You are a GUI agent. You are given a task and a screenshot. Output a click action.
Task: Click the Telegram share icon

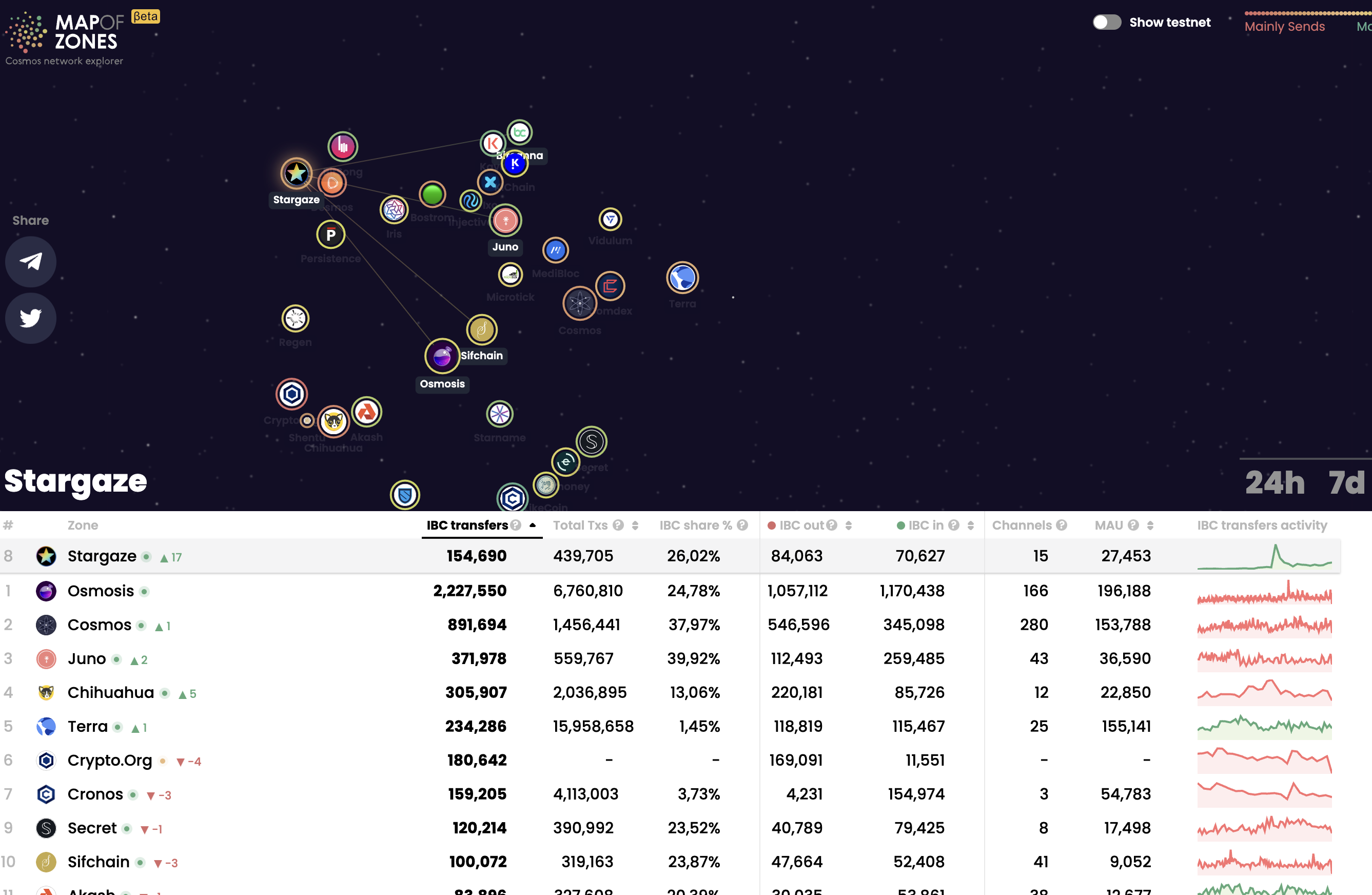(31, 261)
